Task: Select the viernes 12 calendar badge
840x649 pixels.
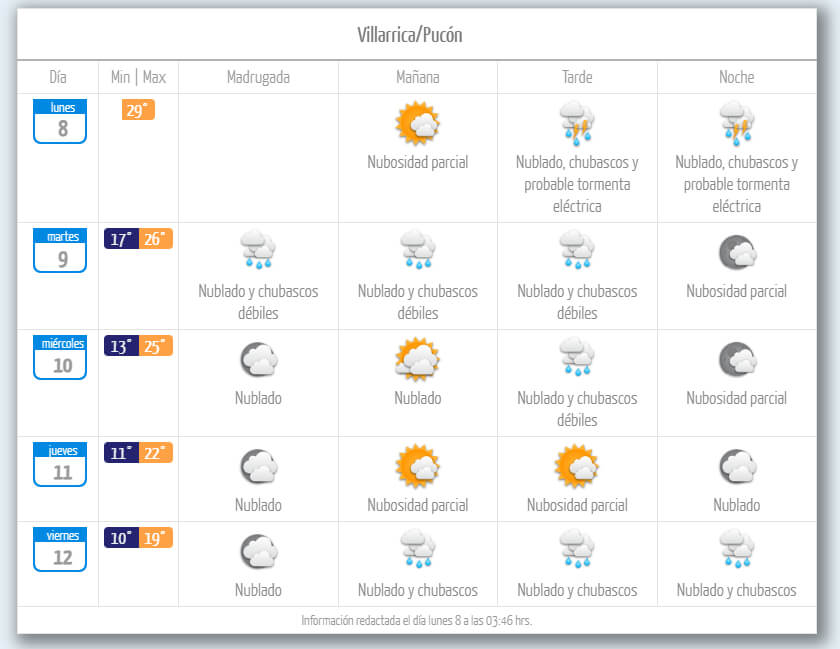Action: 60,549
